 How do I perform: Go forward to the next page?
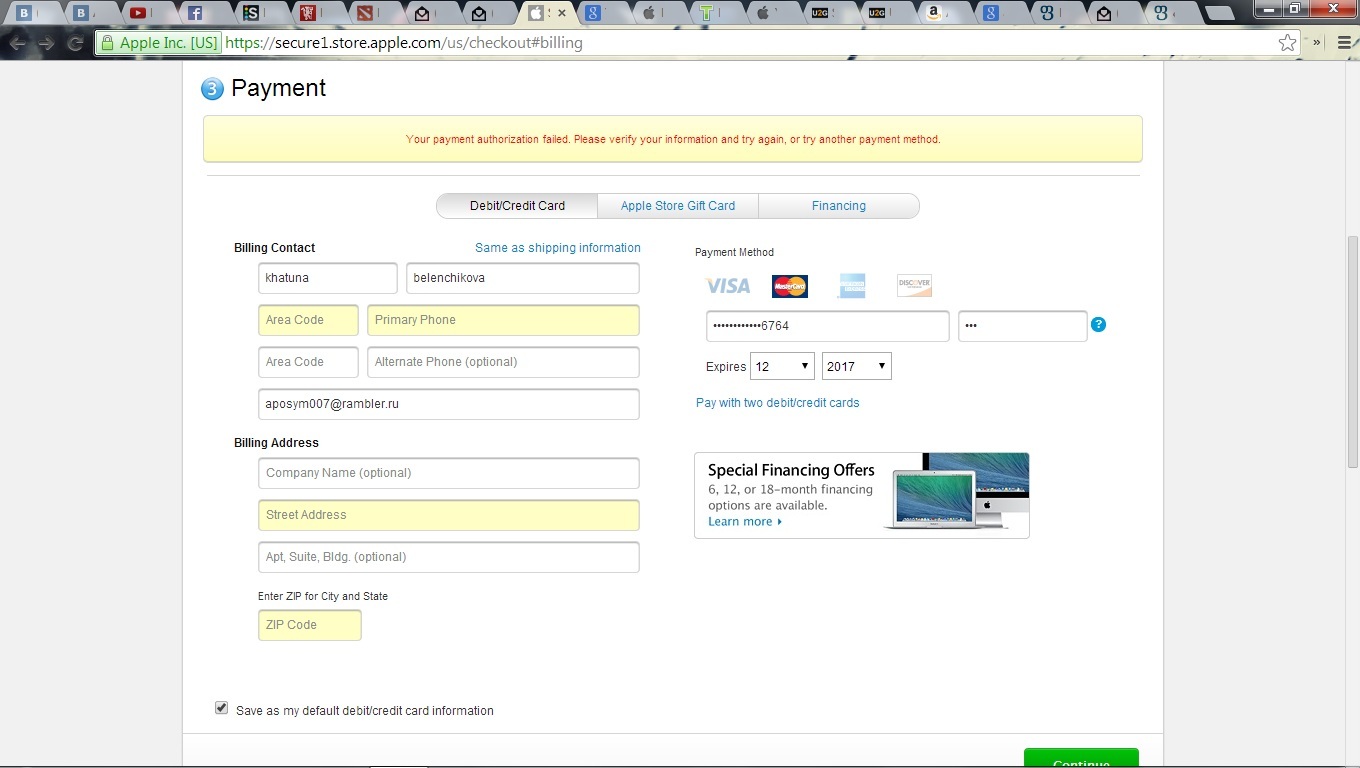click(46, 43)
